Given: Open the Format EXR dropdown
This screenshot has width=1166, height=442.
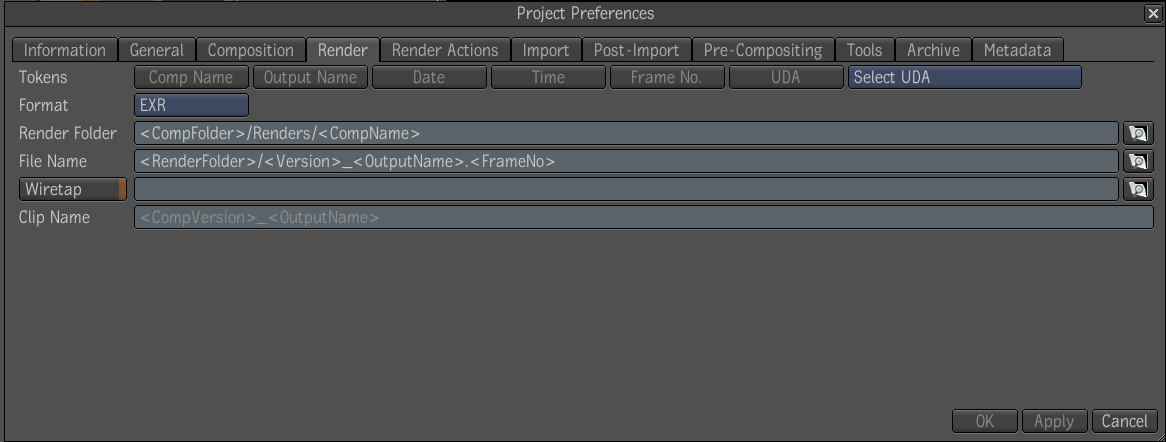Looking at the screenshot, I should pos(191,105).
